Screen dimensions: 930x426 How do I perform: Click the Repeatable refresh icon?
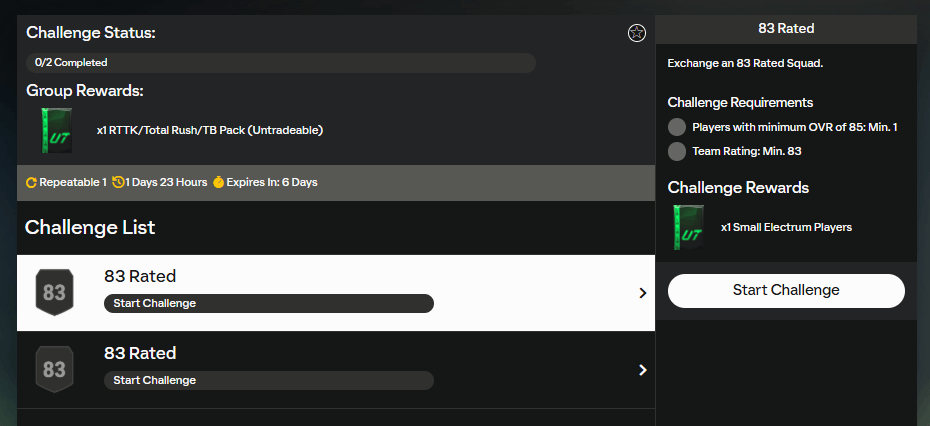[31, 183]
